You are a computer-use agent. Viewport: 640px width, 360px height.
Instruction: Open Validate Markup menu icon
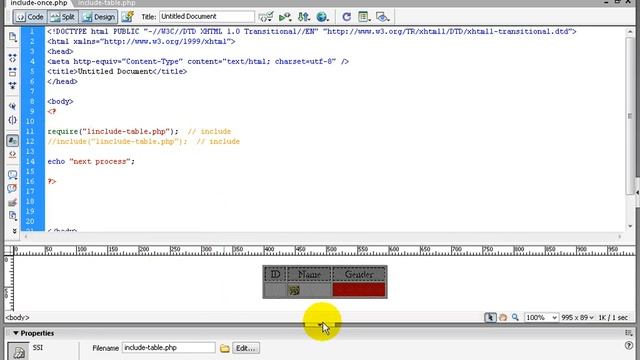pyautogui.click(x=266, y=17)
